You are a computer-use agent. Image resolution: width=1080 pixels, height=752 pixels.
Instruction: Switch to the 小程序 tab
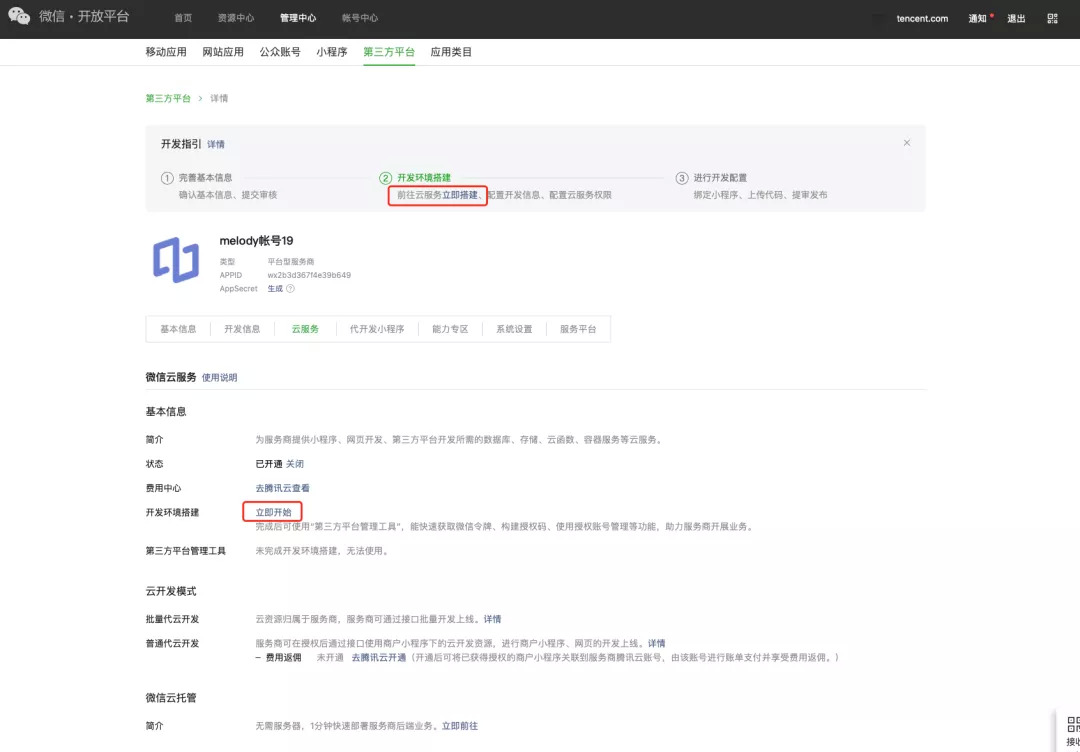point(332,52)
